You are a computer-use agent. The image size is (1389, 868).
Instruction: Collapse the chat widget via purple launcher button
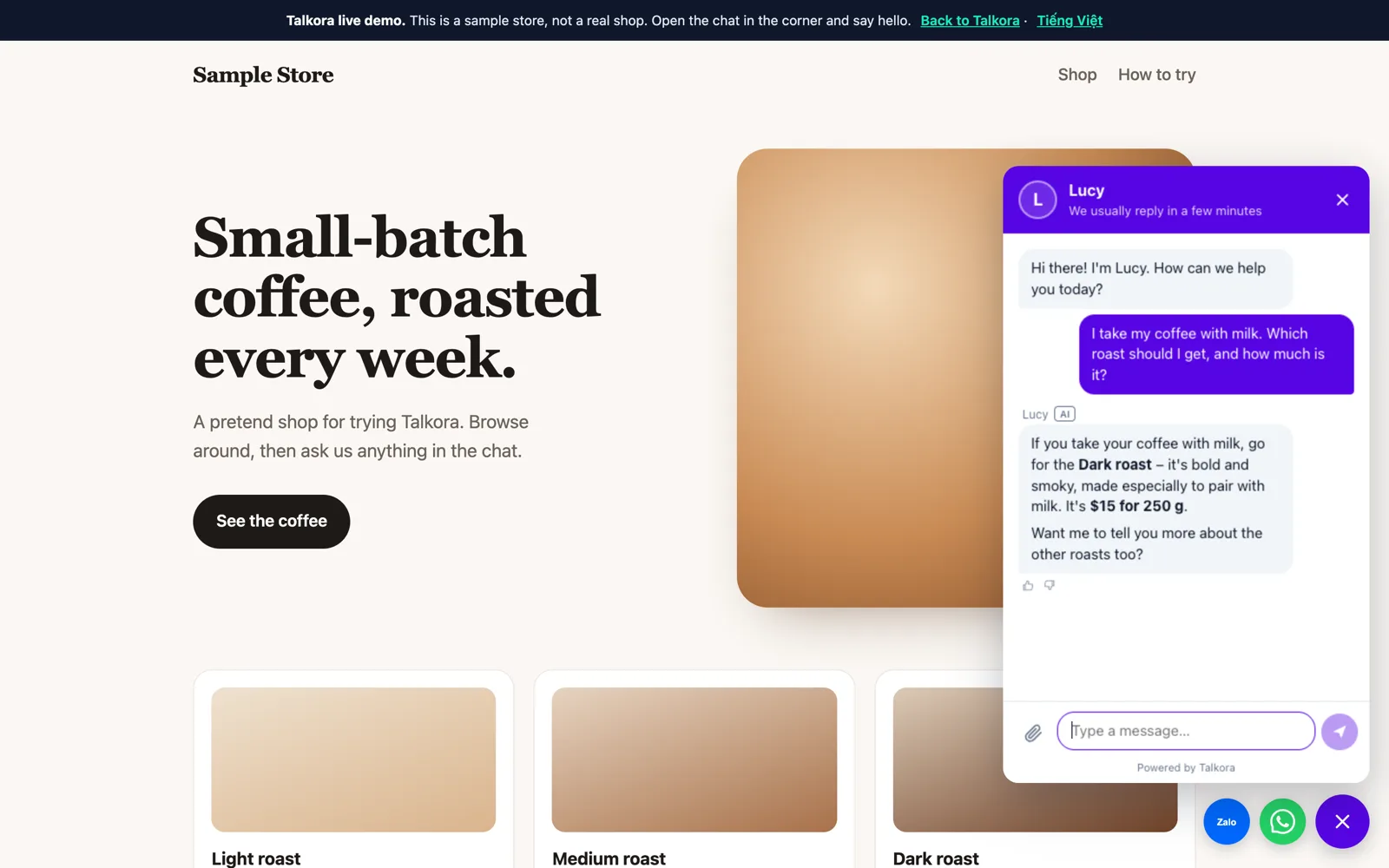click(x=1342, y=821)
